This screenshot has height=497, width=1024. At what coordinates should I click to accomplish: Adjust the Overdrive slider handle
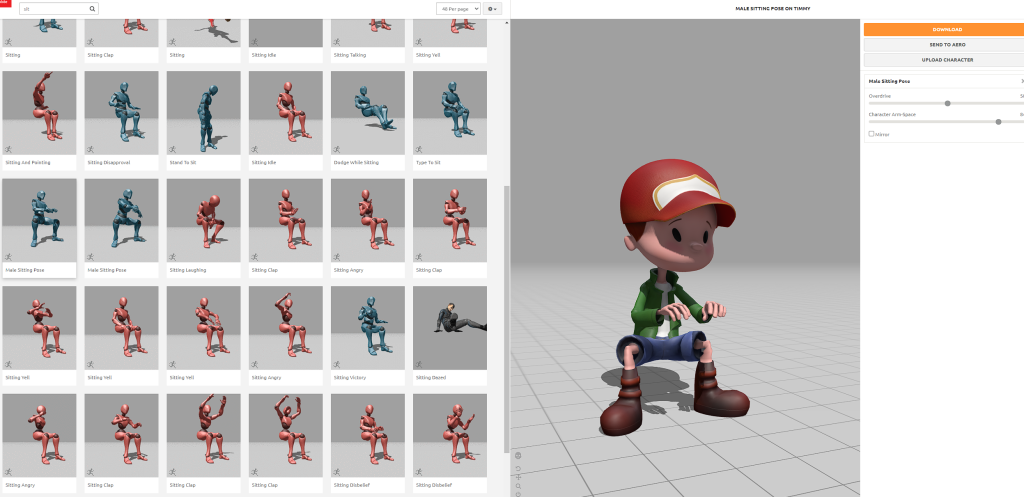947,103
